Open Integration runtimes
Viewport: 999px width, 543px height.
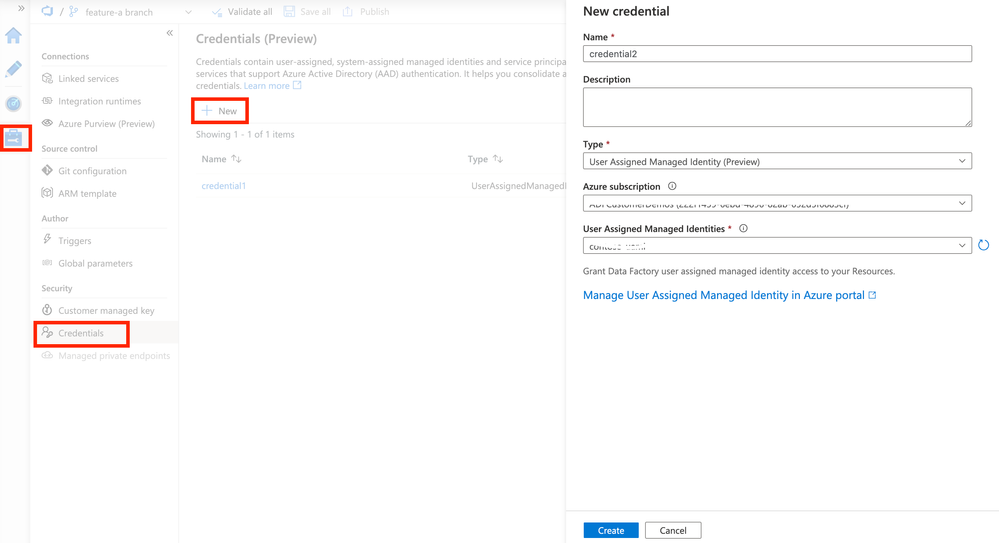click(99, 101)
